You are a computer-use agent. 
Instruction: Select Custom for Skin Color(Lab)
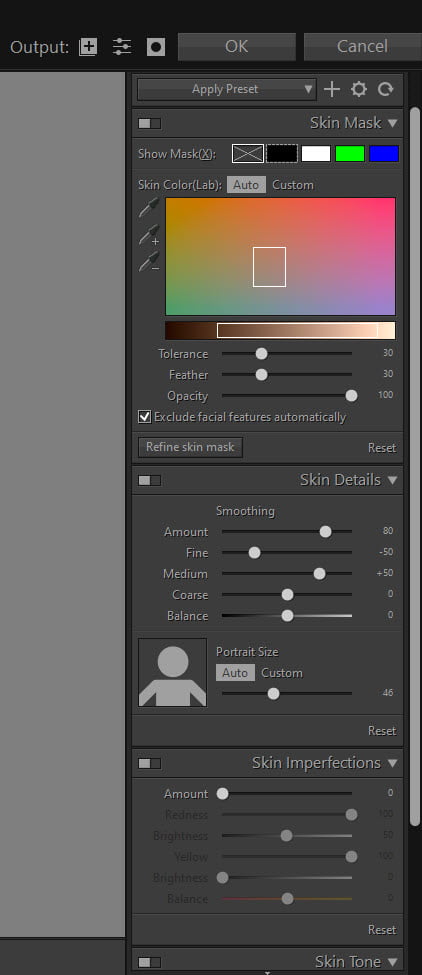coord(293,185)
